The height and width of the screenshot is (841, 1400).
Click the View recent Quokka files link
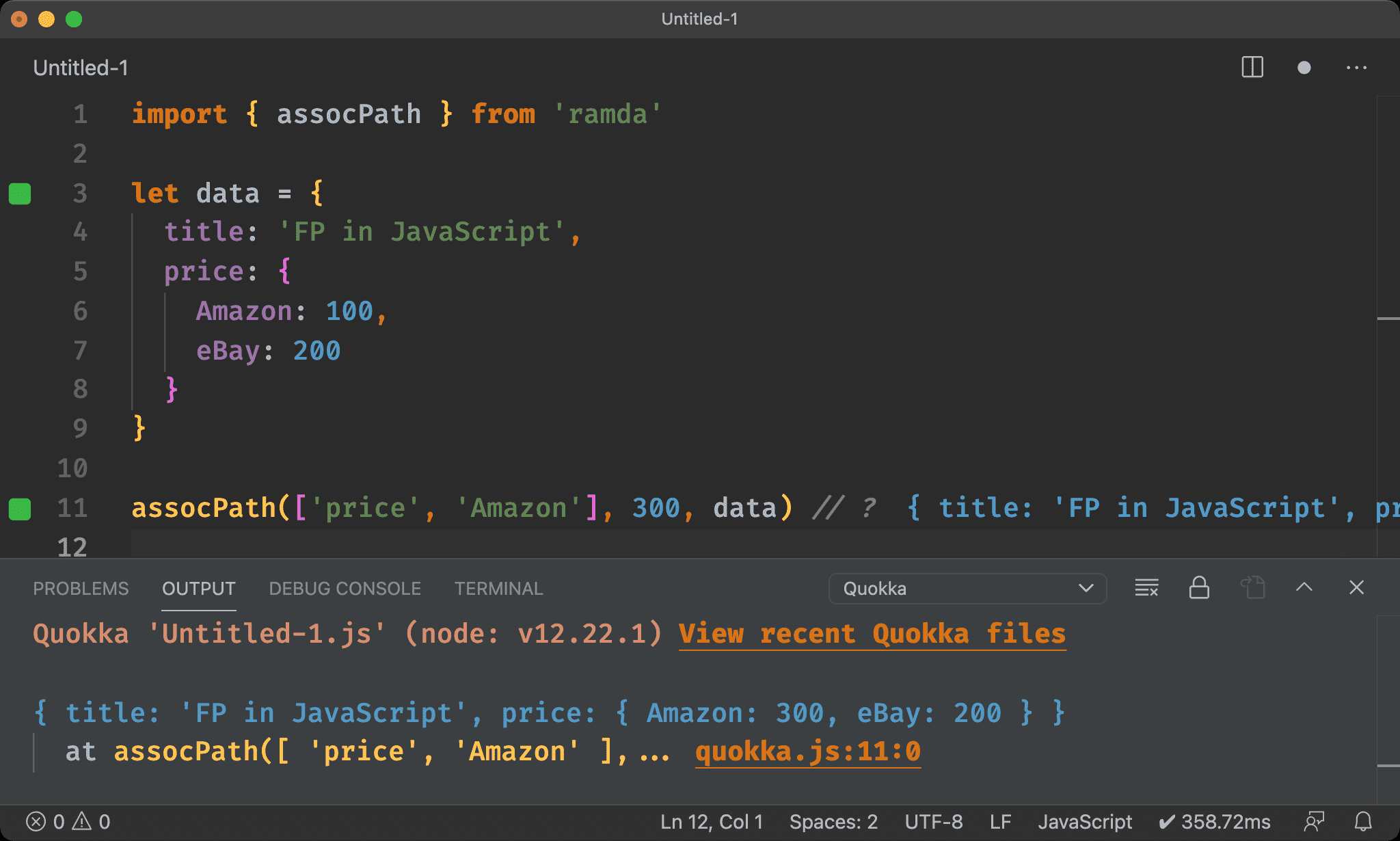pyautogui.click(x=872, y=635)
